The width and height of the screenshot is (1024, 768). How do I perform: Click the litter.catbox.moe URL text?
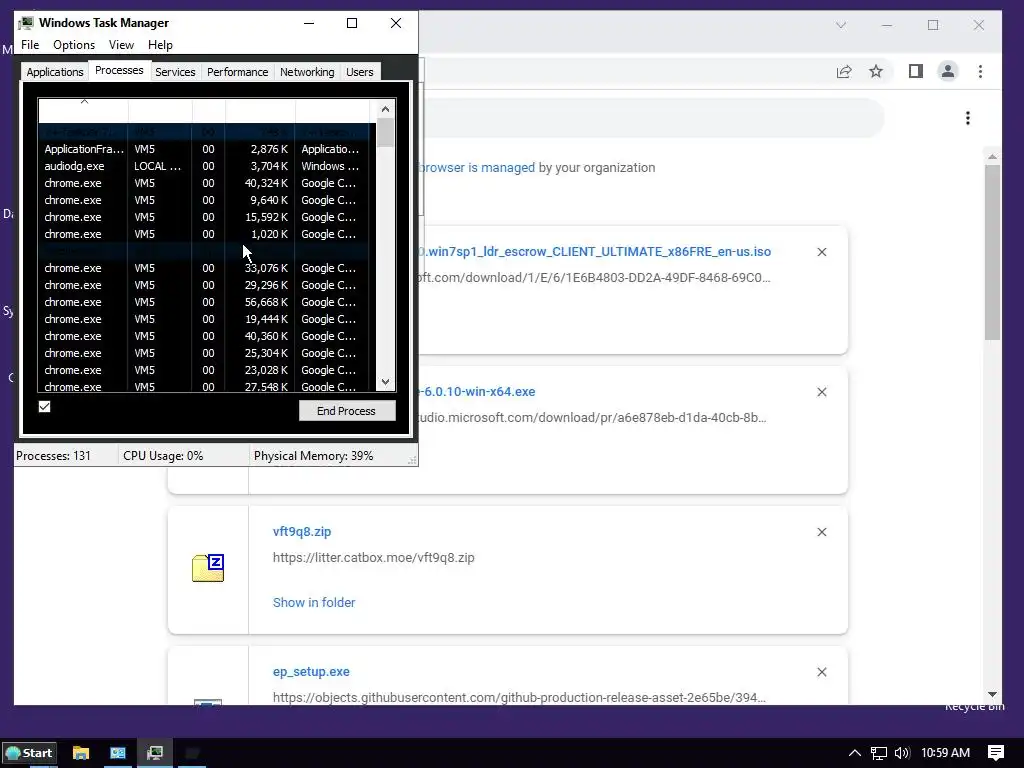pyautogui.click(x=374, y=558)
